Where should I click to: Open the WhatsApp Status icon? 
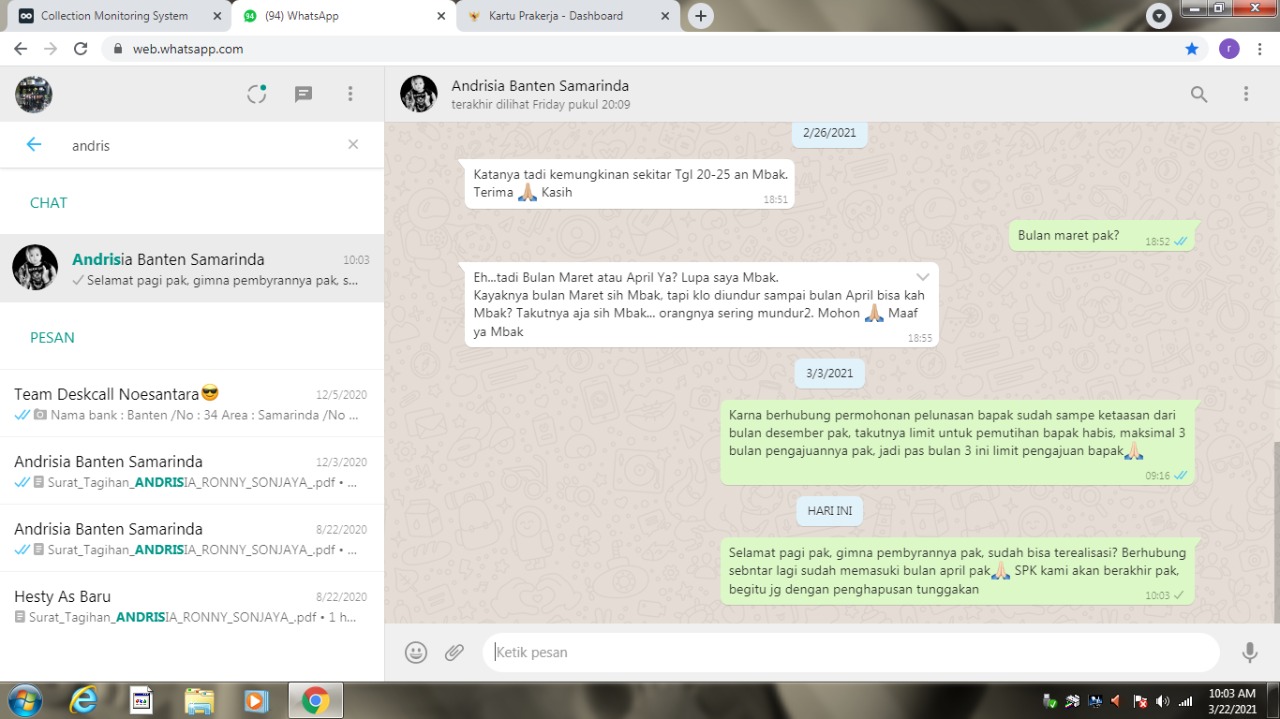(x=257, y=94)
